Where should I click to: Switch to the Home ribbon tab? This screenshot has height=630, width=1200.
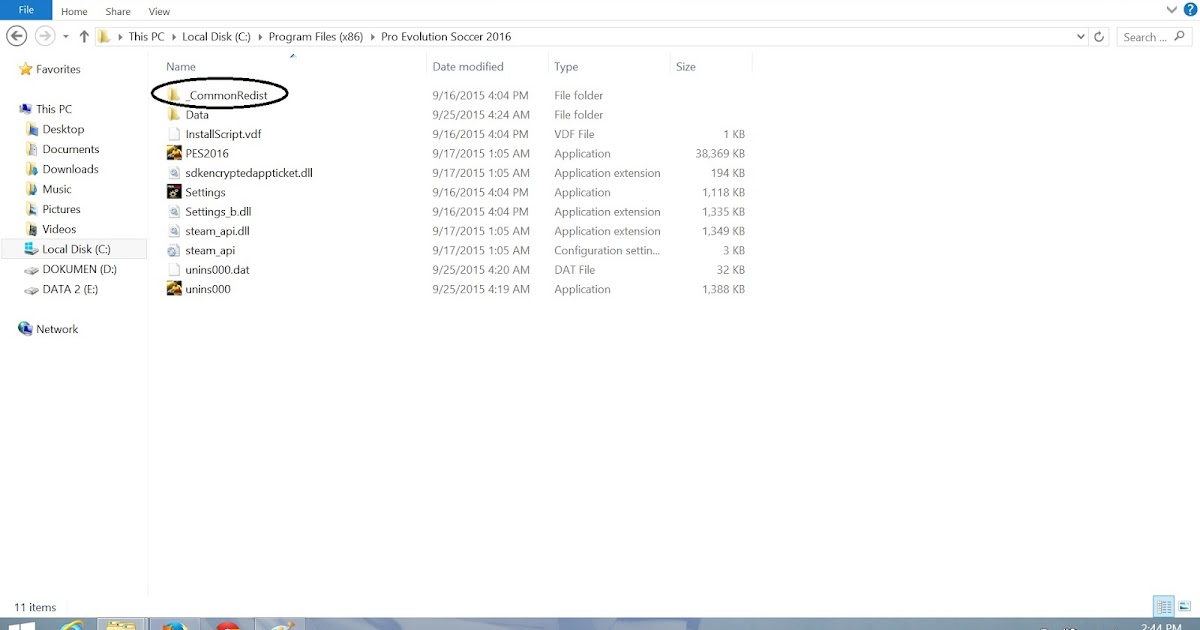[74, 11]
